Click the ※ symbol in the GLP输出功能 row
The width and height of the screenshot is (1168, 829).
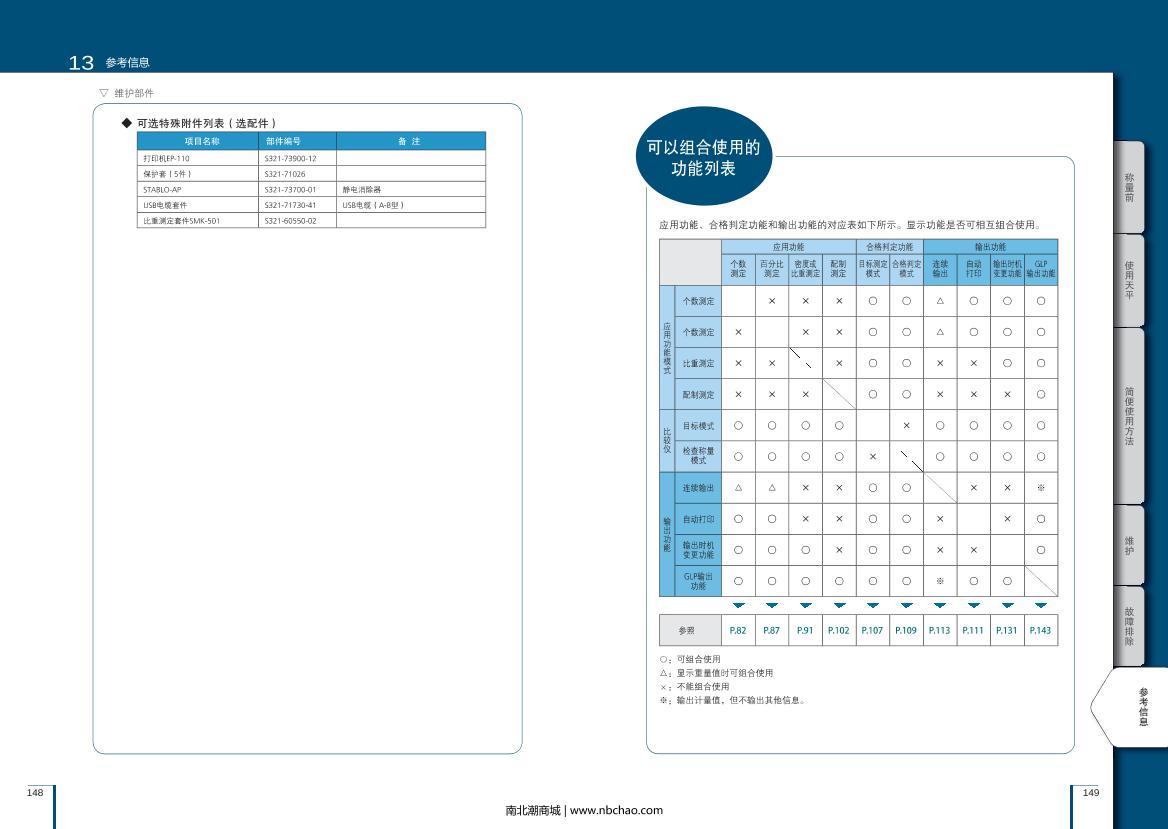click(940, 580)
